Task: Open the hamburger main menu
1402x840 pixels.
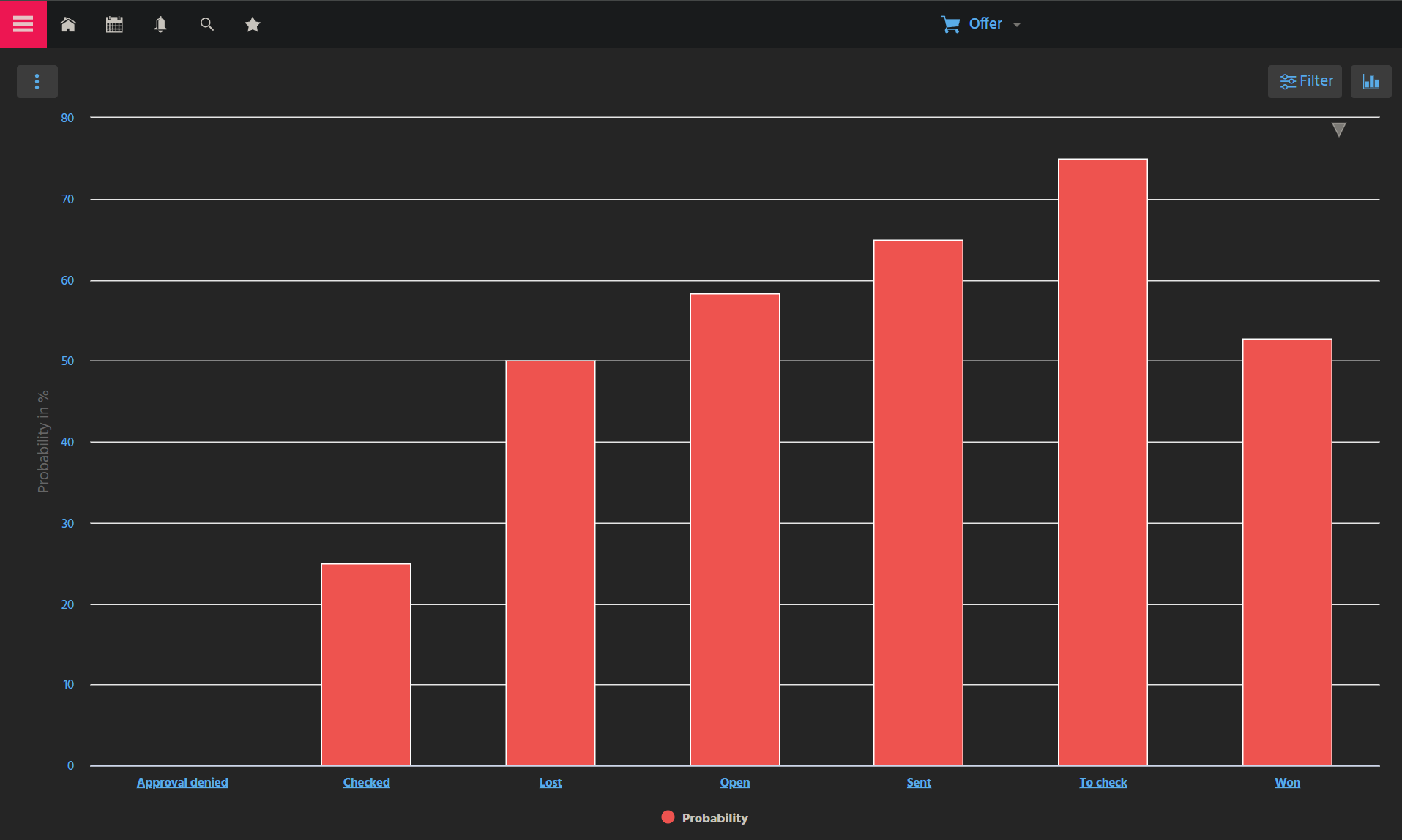Action: (x=23, y=24)
